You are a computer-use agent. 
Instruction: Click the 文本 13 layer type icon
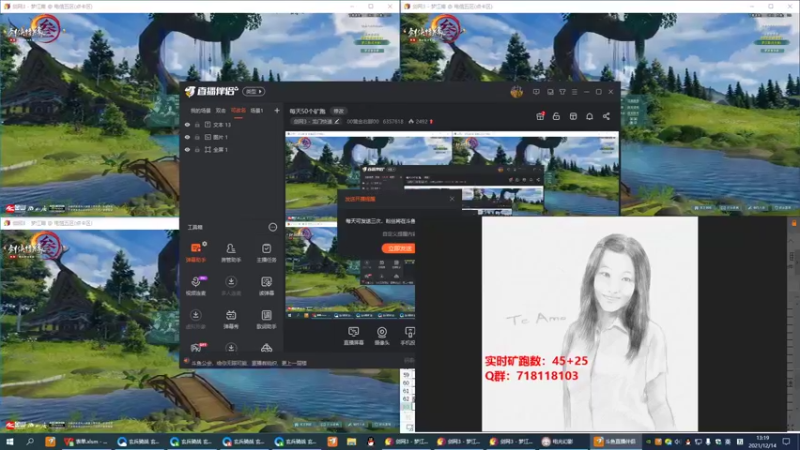(x=208, y=124)
